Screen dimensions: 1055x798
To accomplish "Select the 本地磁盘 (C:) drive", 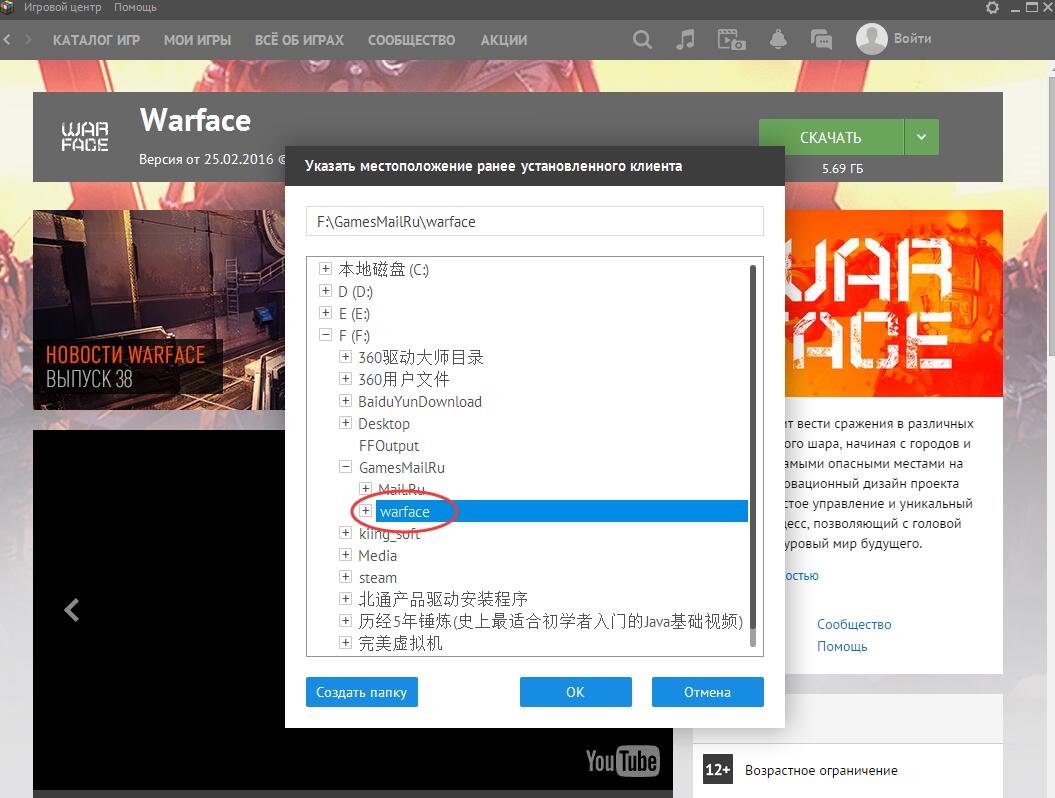I will tap(384, 269).
